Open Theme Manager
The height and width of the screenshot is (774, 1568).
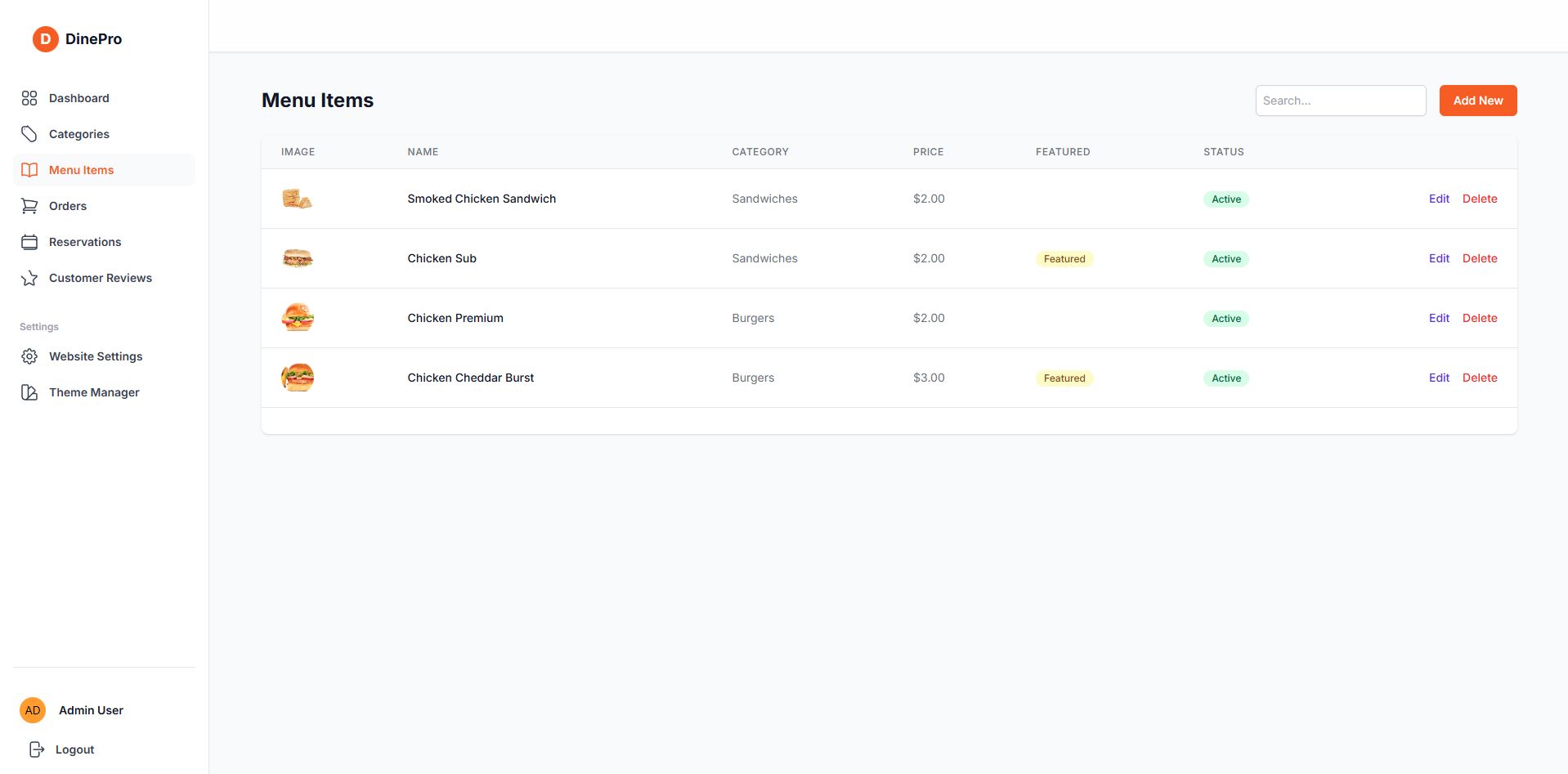(x=104, y=392)
